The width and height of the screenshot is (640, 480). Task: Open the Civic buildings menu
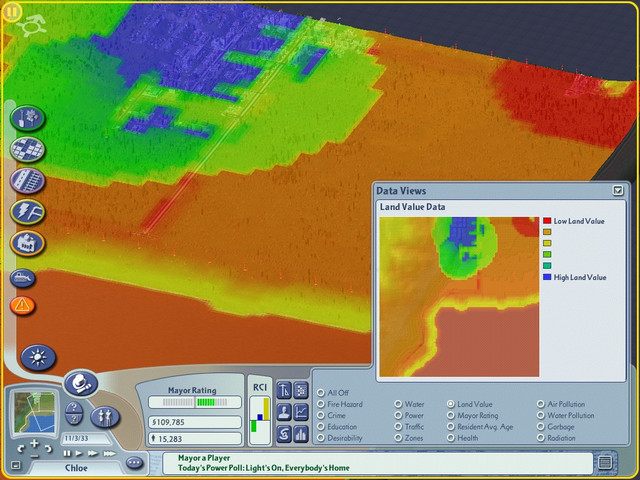[x=27, y=243]
